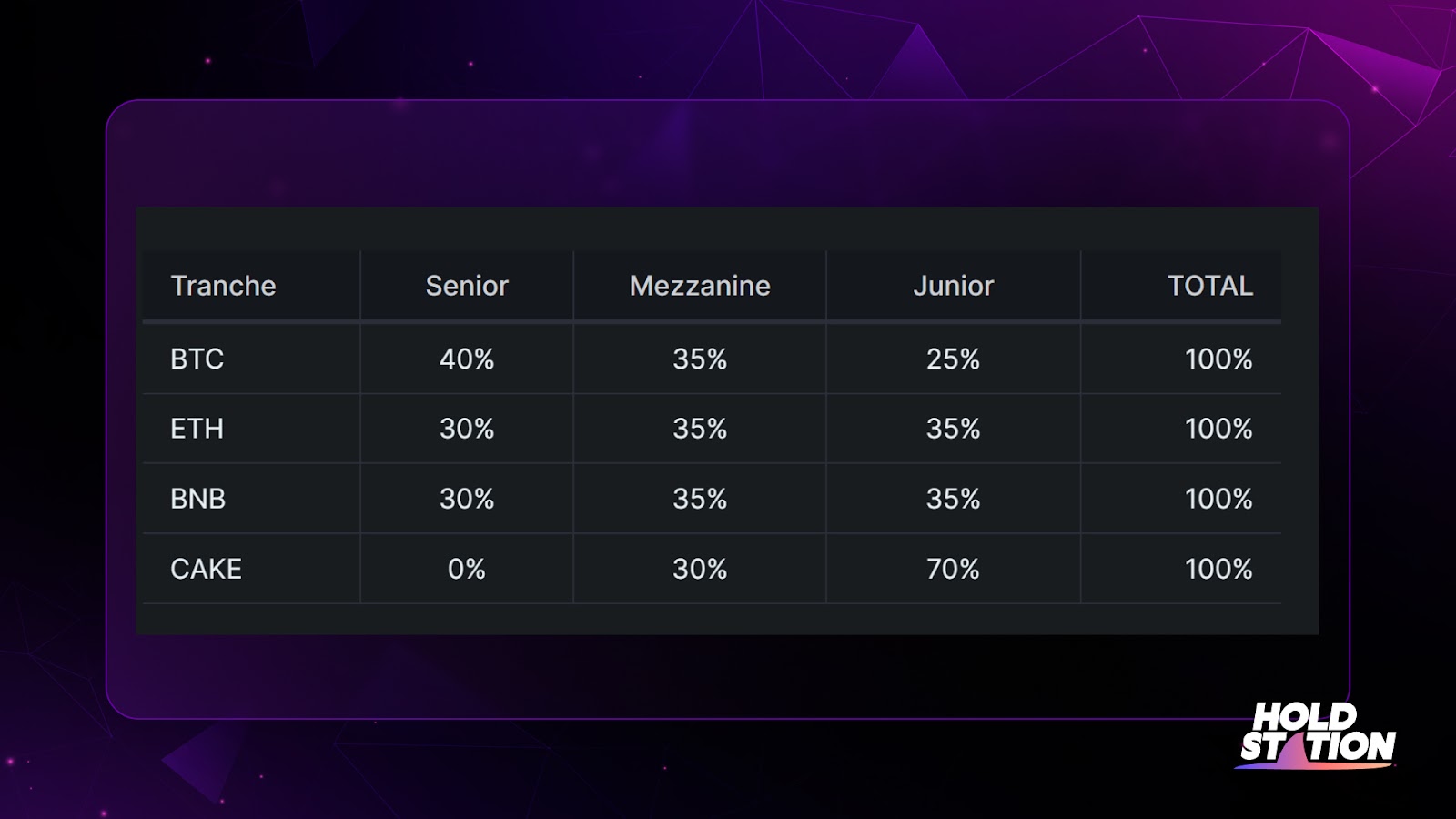The height and width of the screenshot is (819, 1456).
Task: Click the Holdstation logo
Action: (1317, 734)
